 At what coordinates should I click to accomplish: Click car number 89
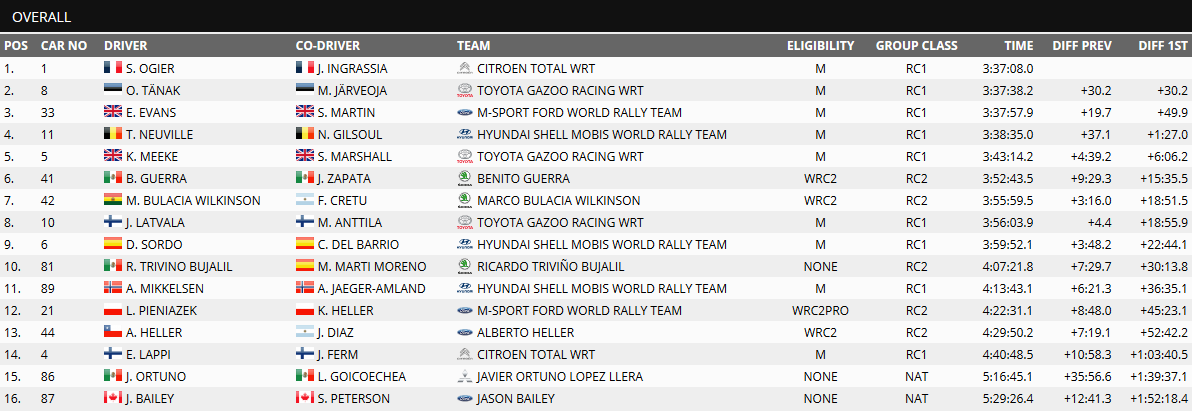[48, 289]
